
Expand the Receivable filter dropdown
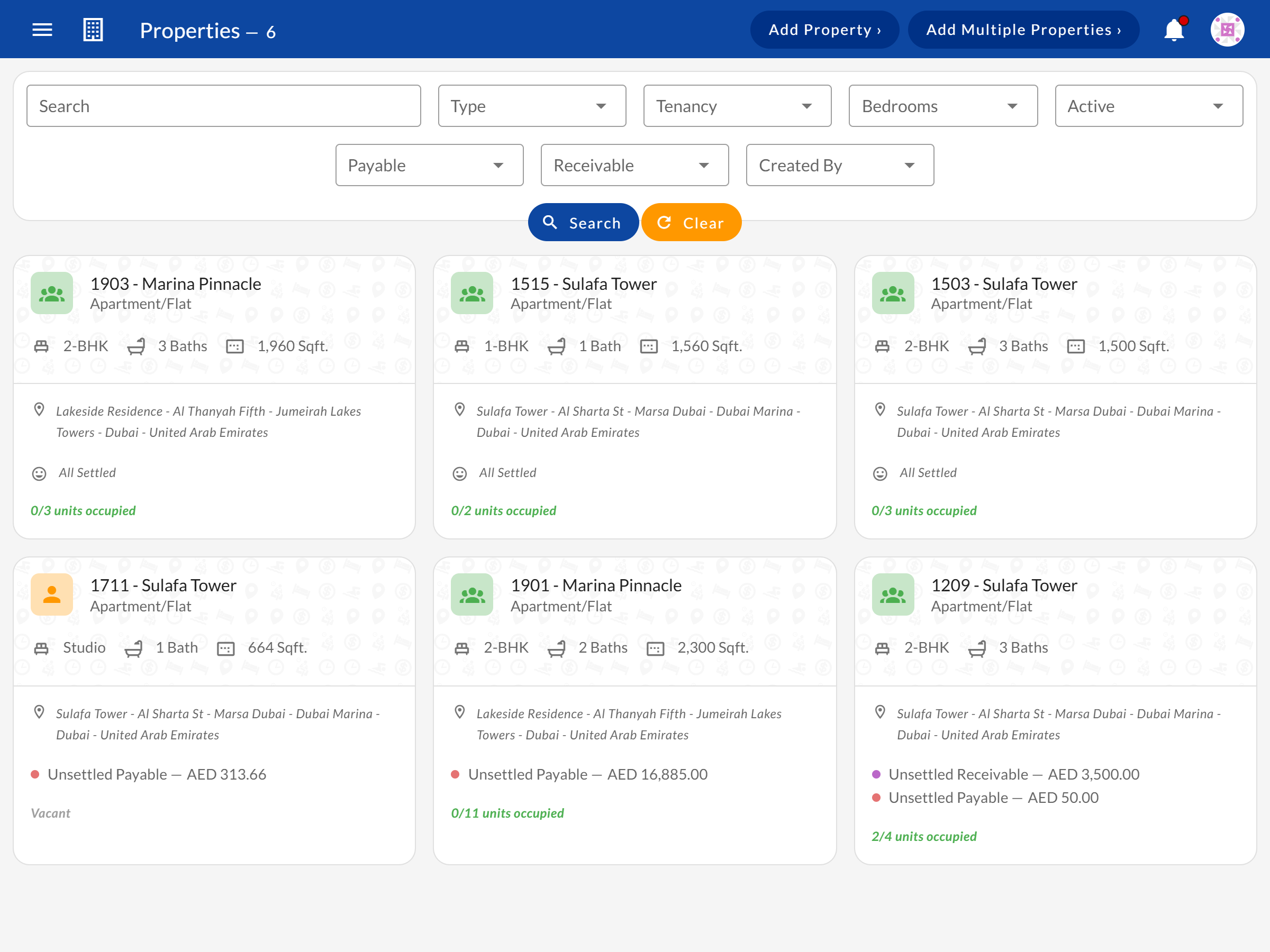pos(634,165)
